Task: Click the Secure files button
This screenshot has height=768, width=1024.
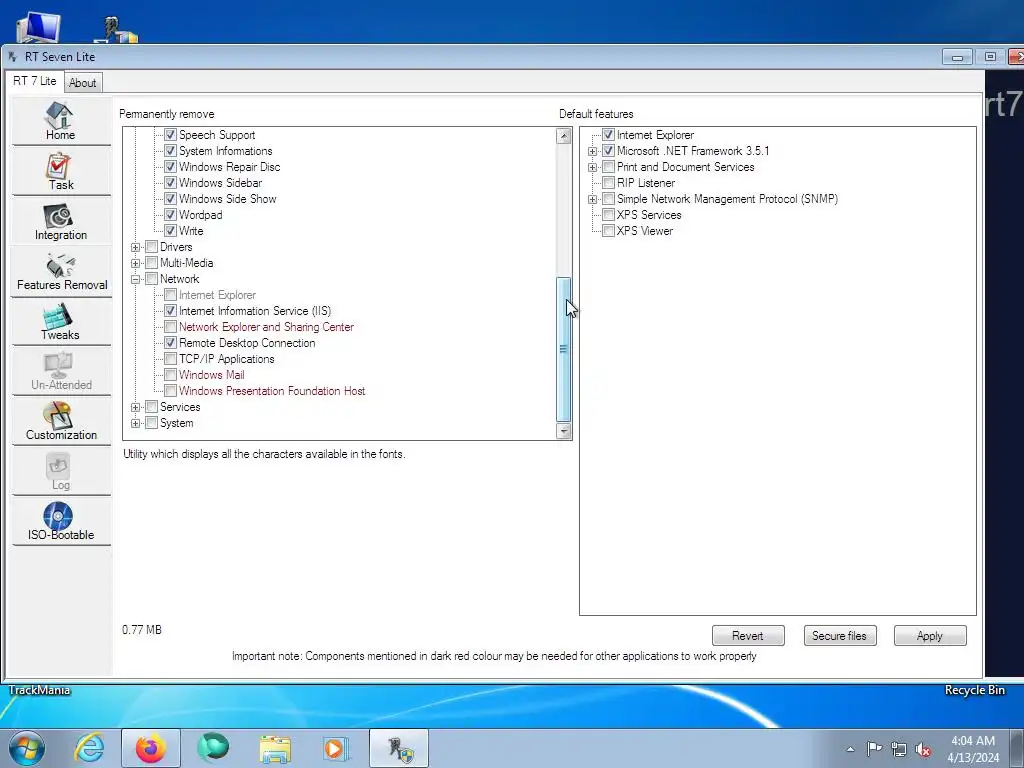Action: [839, 635]
